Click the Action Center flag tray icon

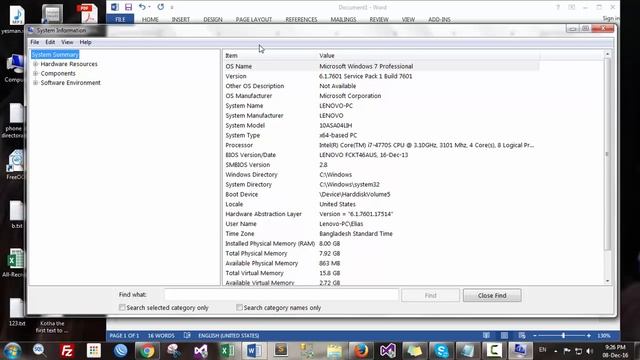pos(567,351)
